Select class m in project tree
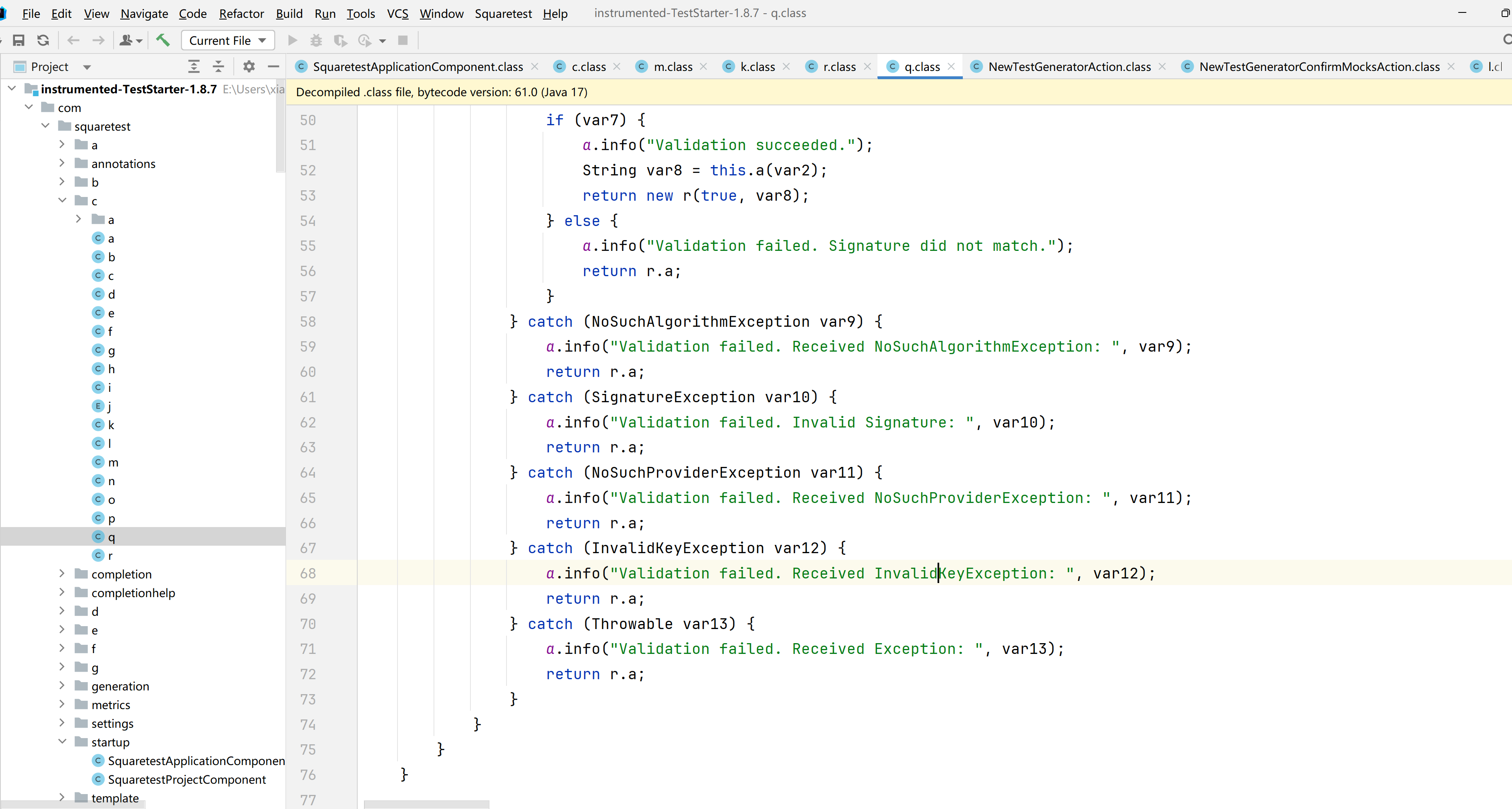The height and width of the screenshot is (809, 1512). tap(106, 463)
